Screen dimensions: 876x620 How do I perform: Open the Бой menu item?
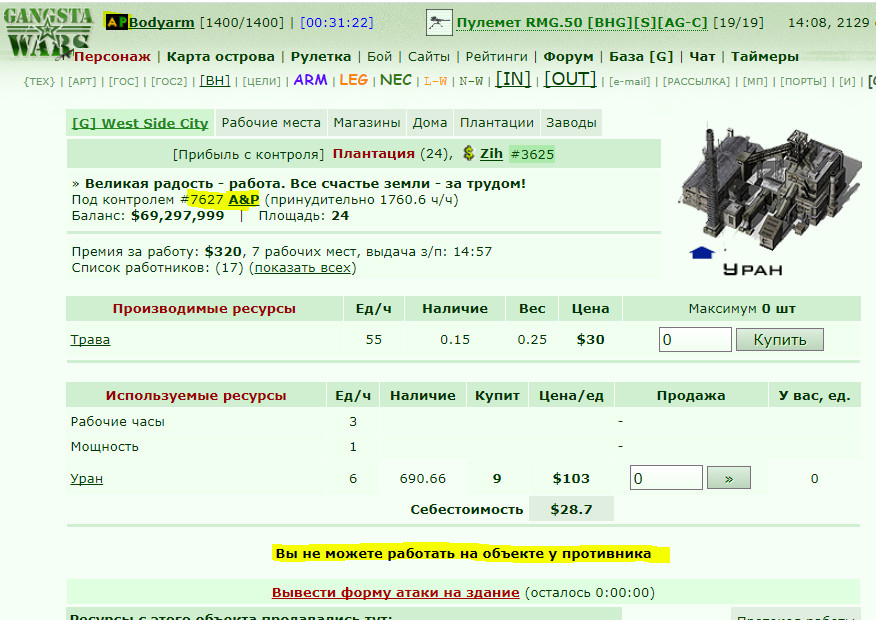379,56
